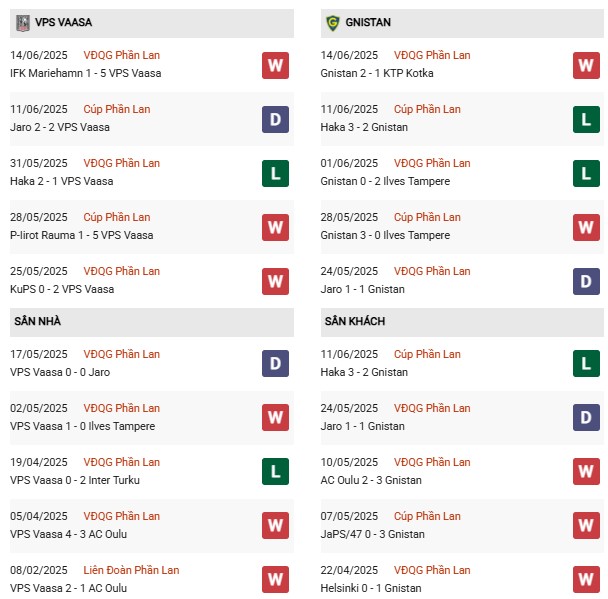Click the L badge for Haka 2-1 match
Screen dimensions: 608x599
coord(275,173)
